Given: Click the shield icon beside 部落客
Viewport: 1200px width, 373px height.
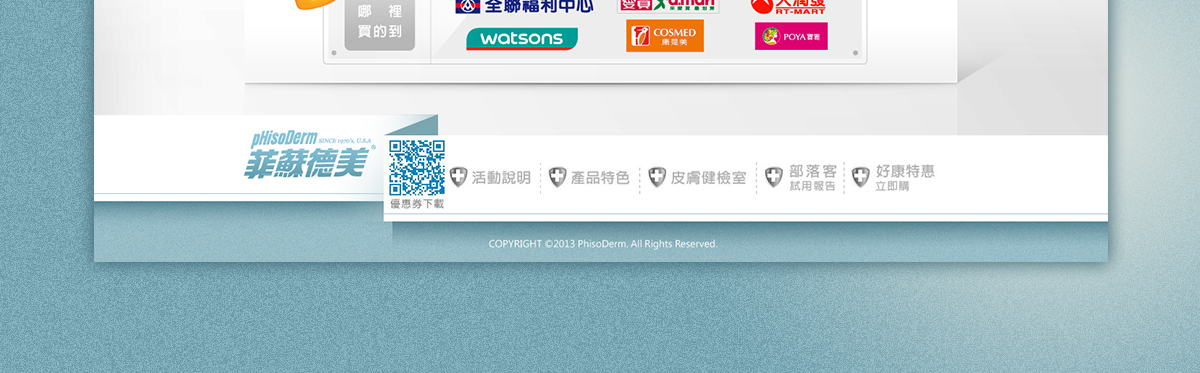Looking at the screenshot, I should (x=774, y=177).
